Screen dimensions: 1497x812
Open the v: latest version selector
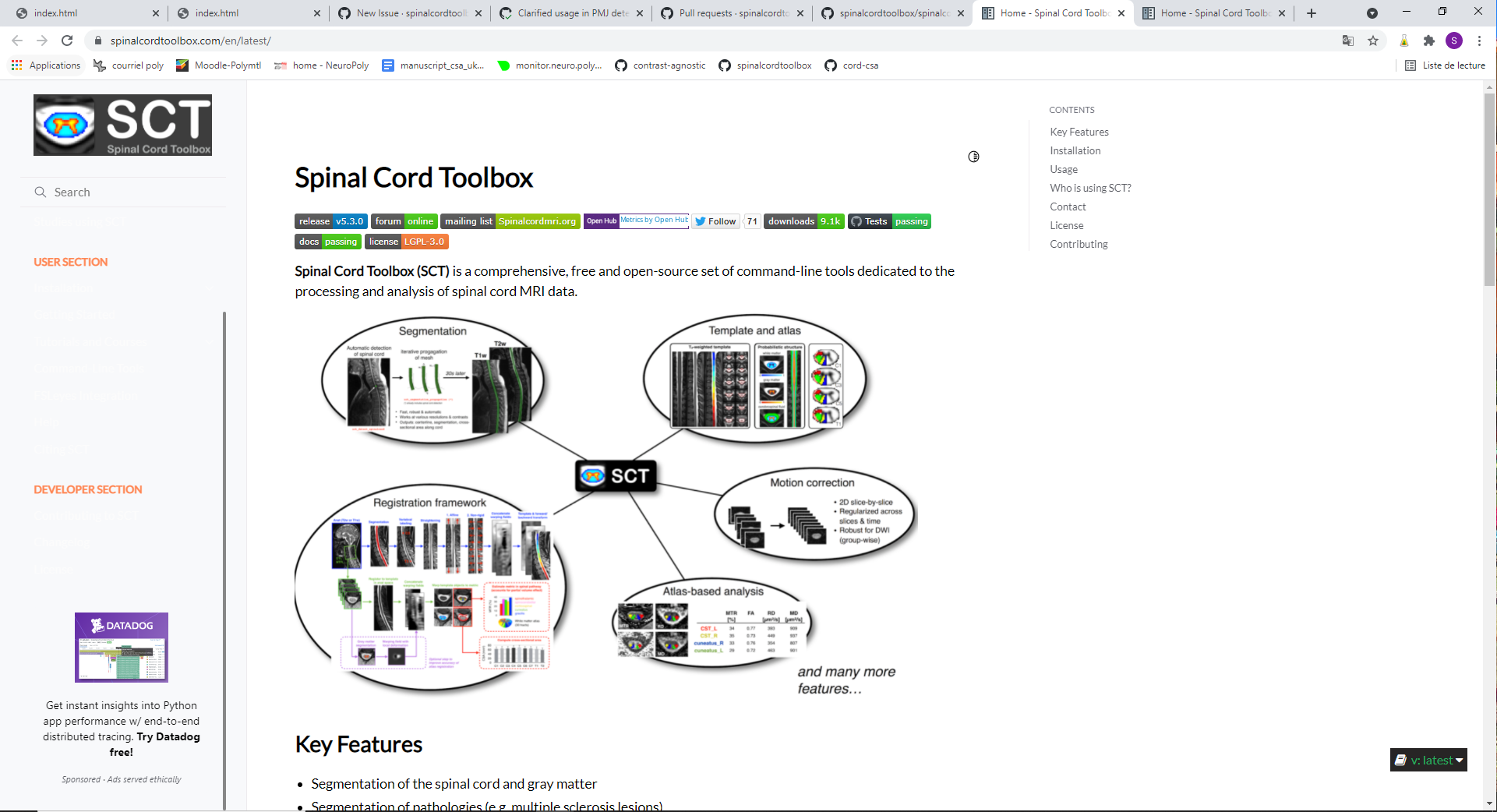(x=1428, y=760)
